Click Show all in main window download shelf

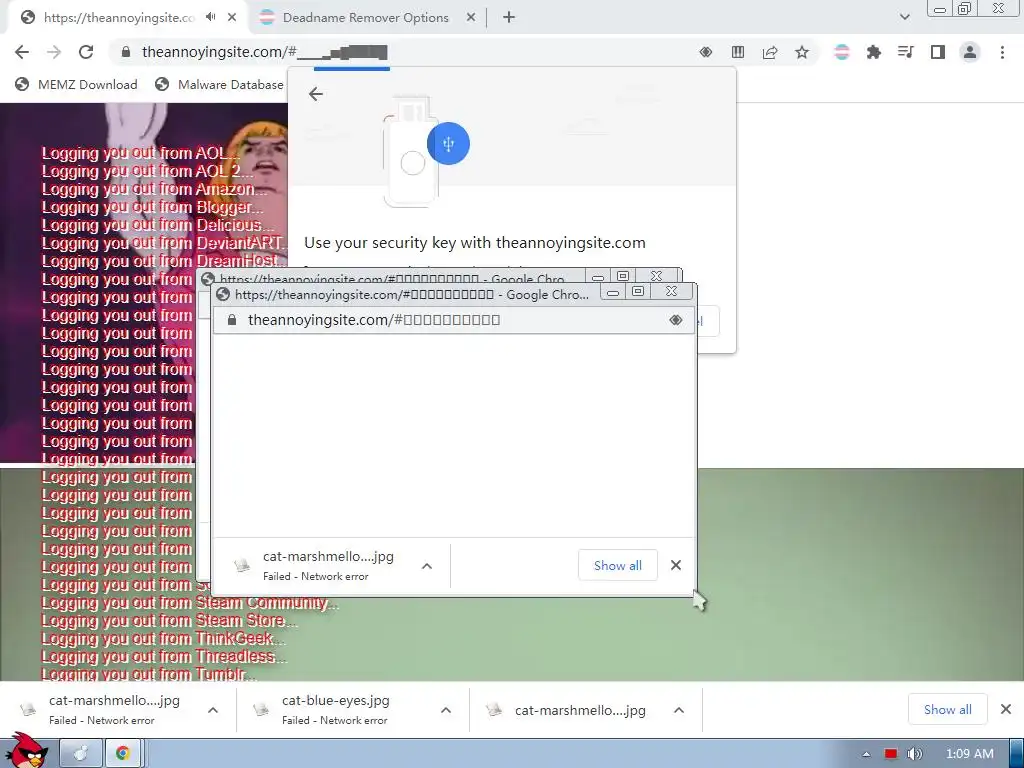948,709
